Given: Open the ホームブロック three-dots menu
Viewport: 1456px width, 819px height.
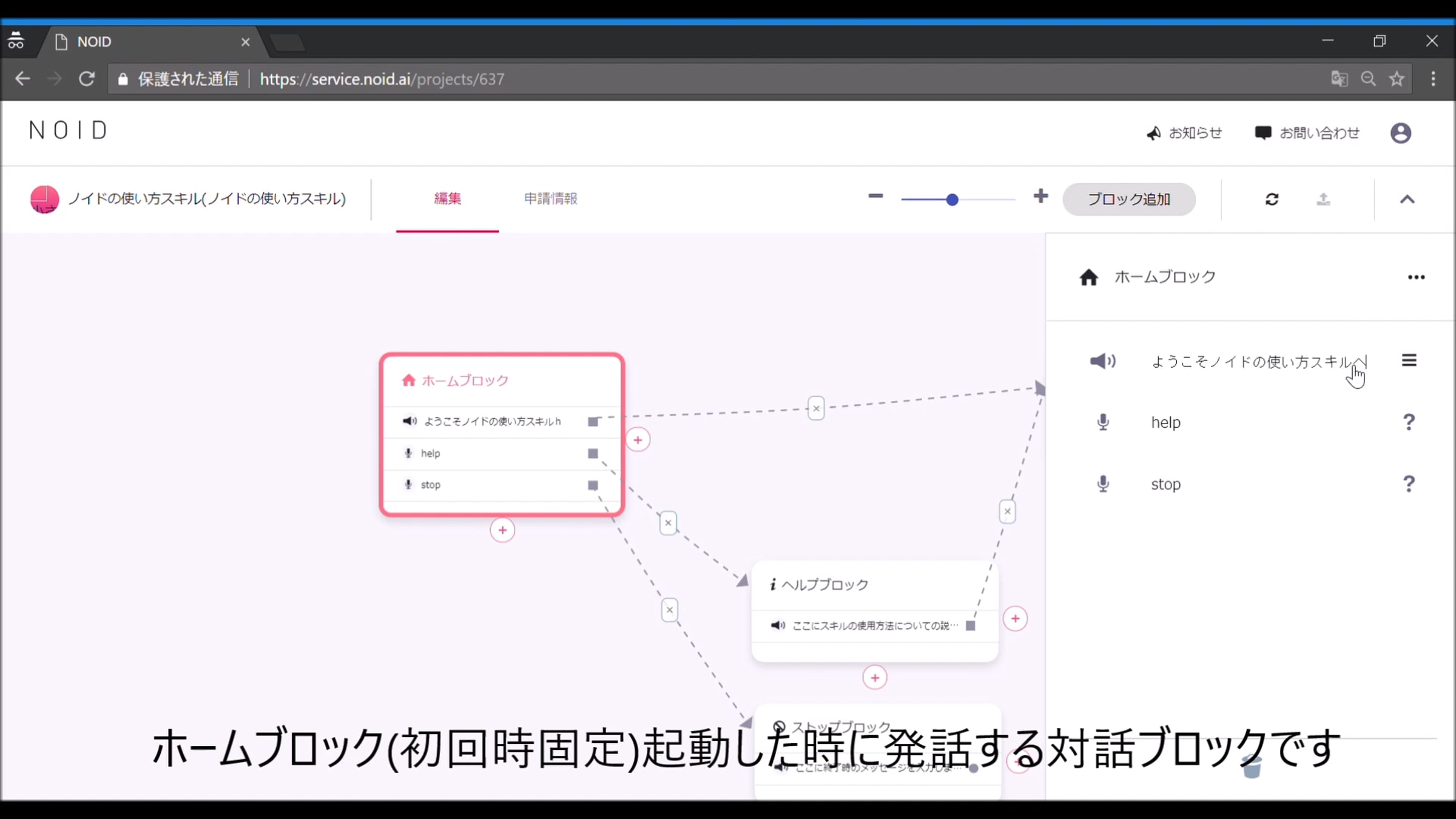Looking at the screenshot, I should [1416, 277].
